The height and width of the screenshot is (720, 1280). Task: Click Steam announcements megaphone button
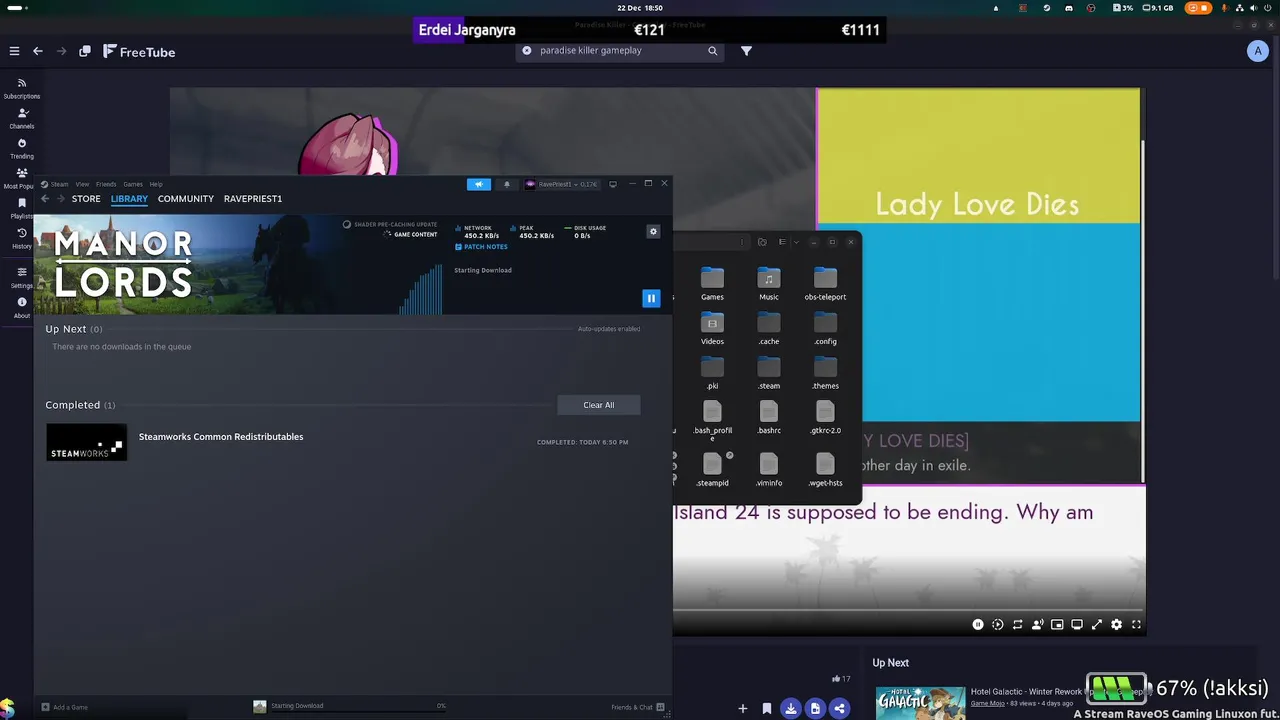[x=479, y=184]
